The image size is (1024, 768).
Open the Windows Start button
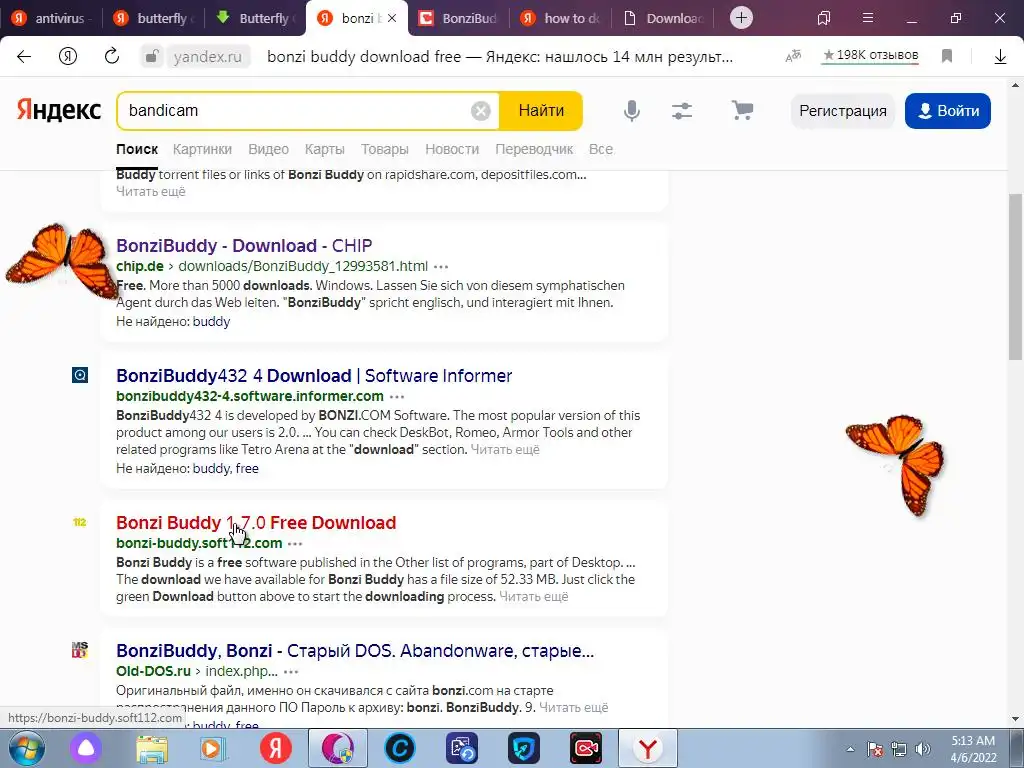click(x=26, y=748)
